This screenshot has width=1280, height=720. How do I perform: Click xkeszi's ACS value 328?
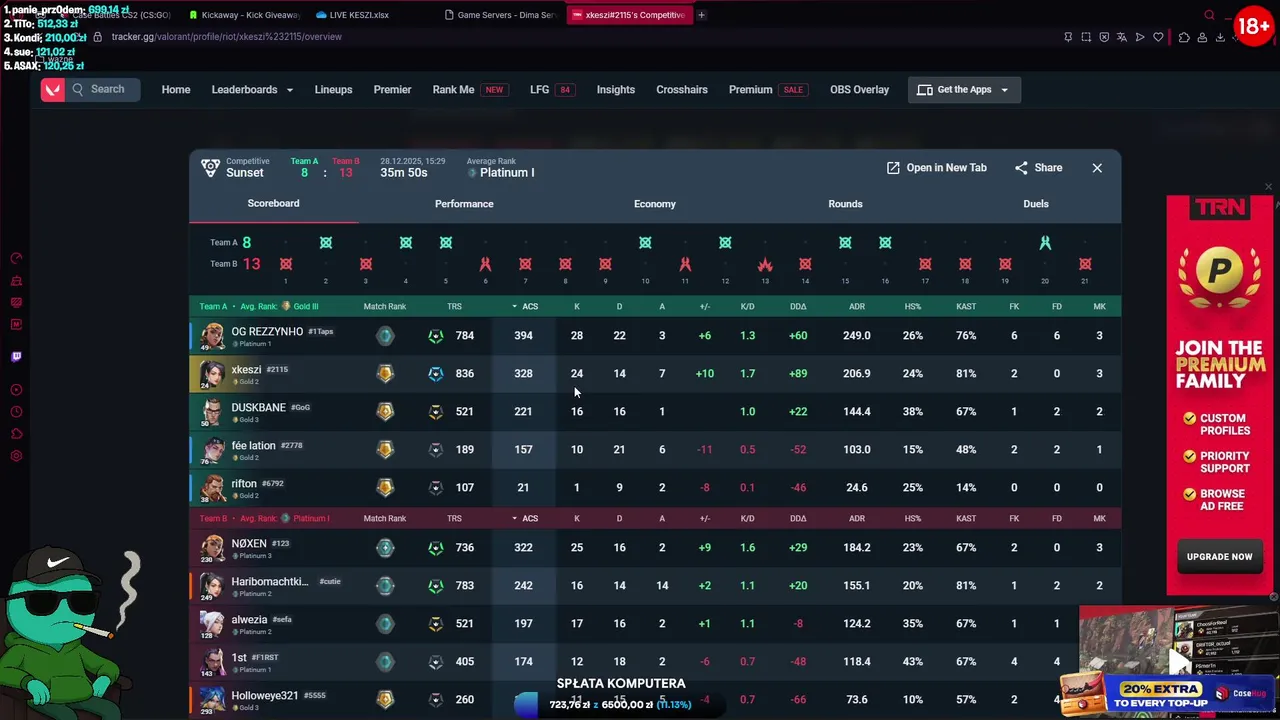(523, 374)
